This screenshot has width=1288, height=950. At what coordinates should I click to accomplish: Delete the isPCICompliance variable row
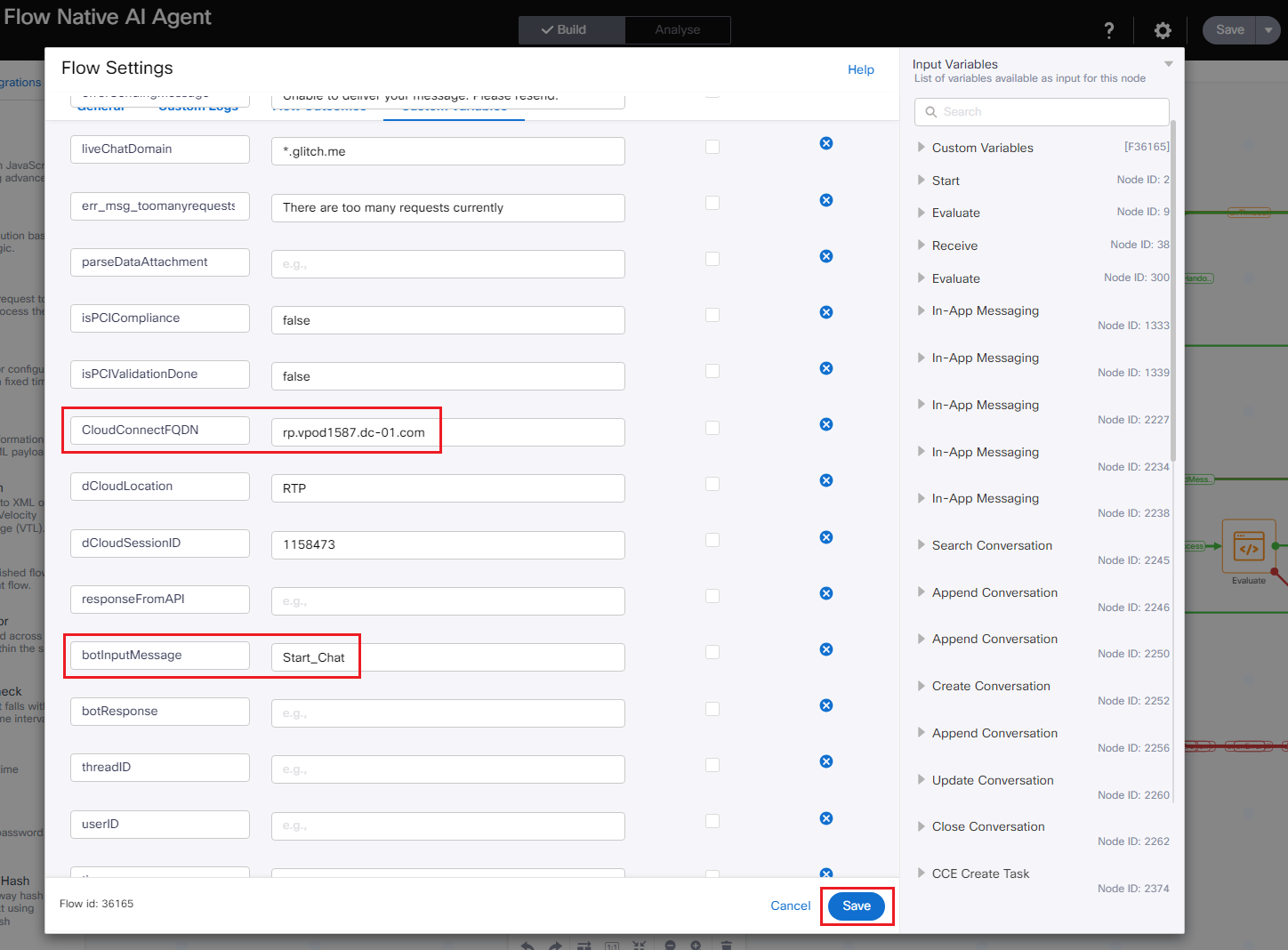click(x=826, y=312)
